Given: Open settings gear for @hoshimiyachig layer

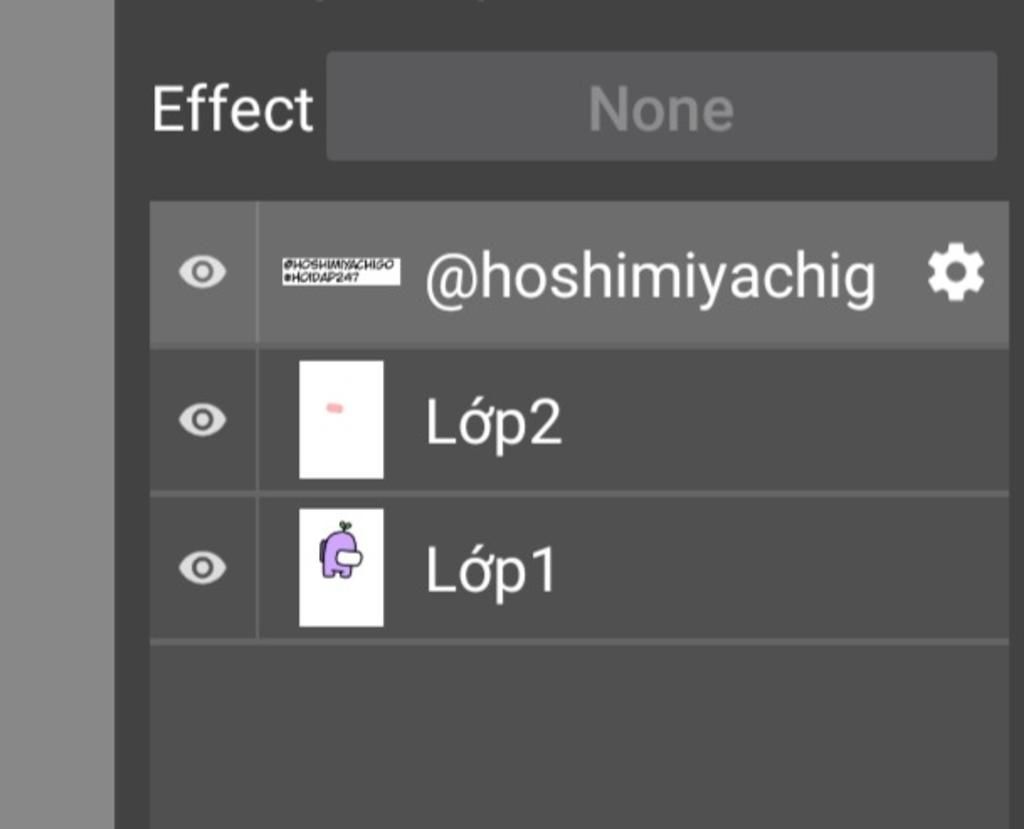Looking at the screenshot, I should pos(956,272).
